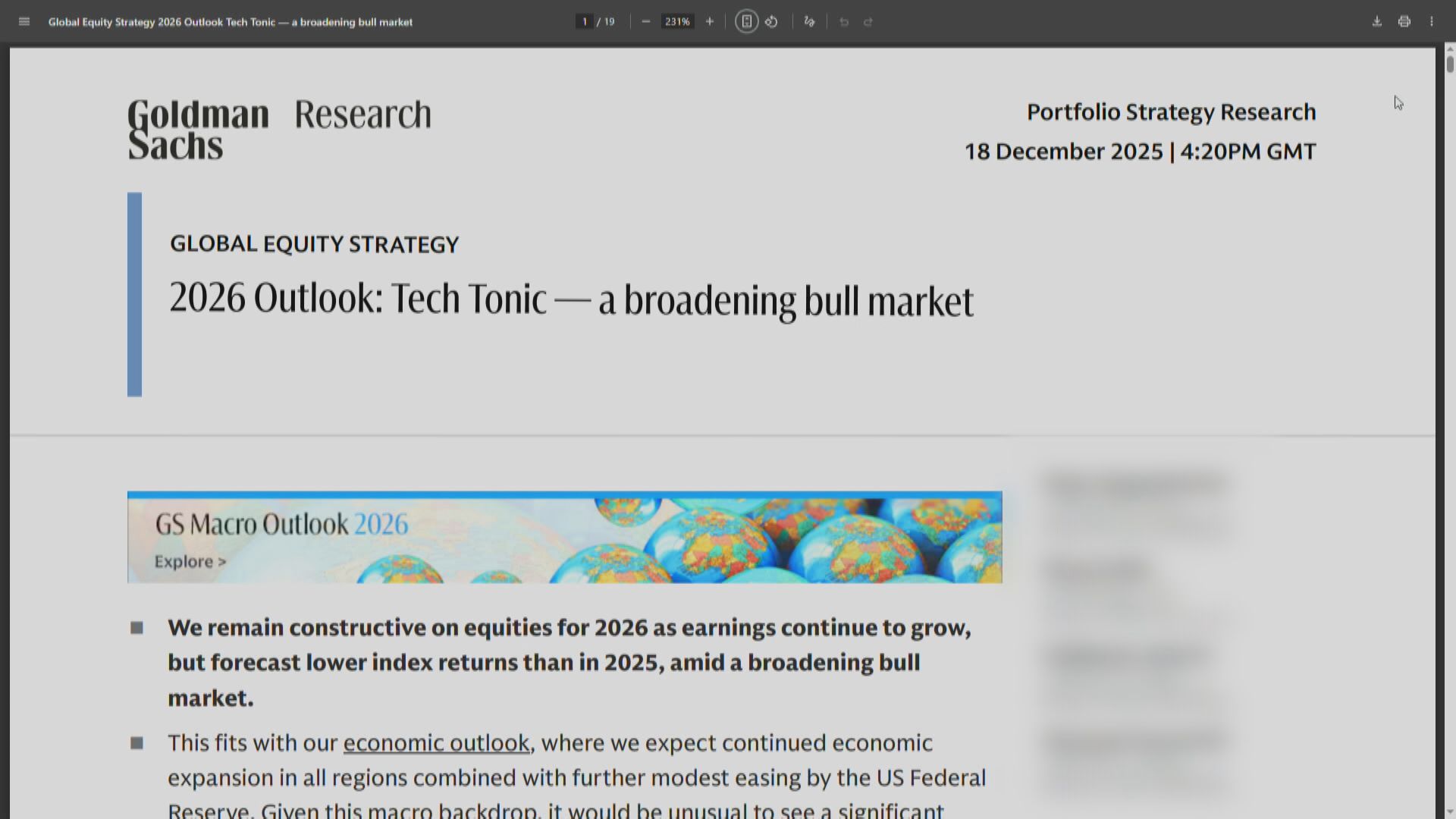Click the document title in toolbar
The image size is (1456, 819).
[231, 22]
